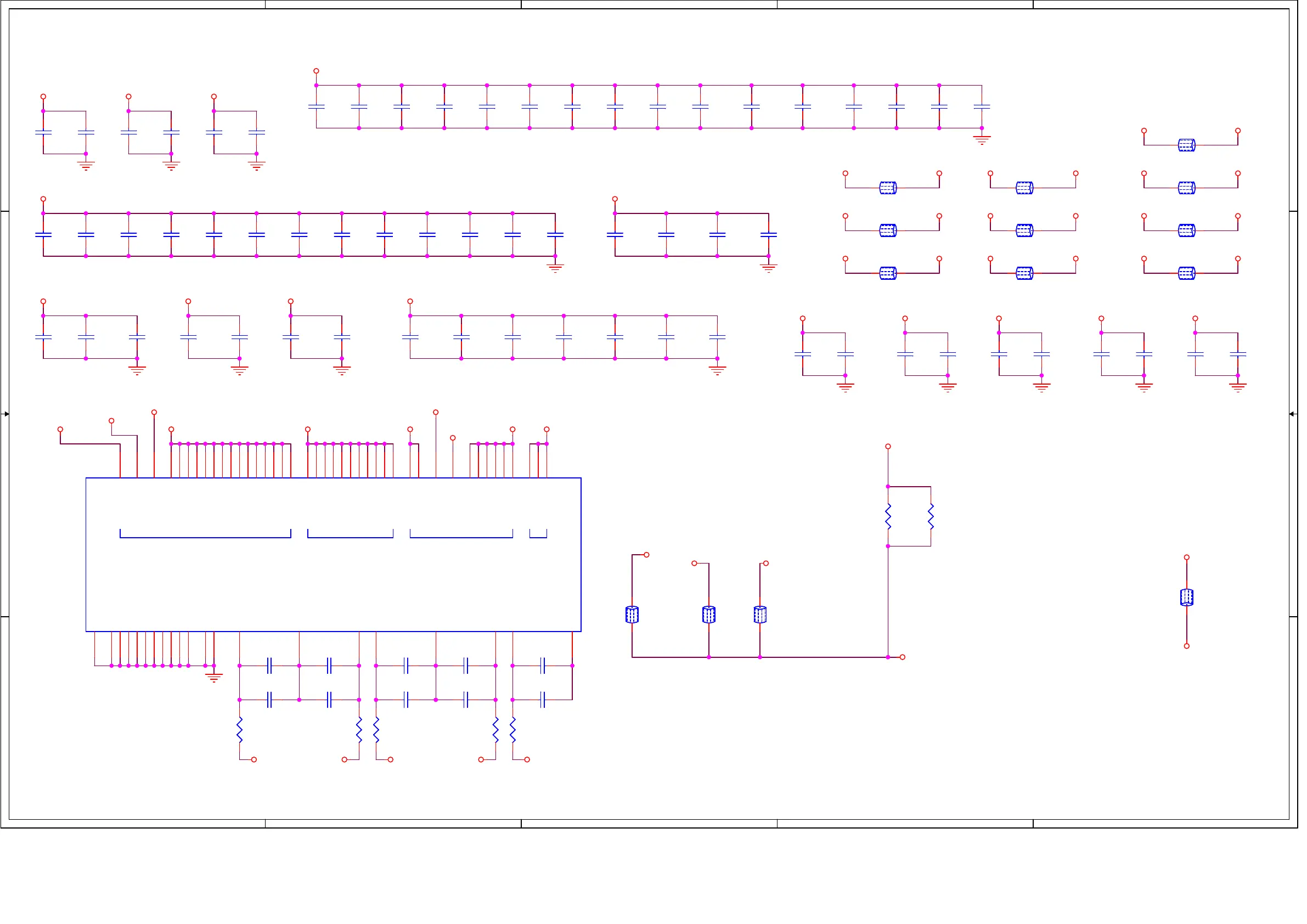Select the large blue IC rectangle body
Viewport: 1307px width, 924px height.
click(x=333, y=555)
